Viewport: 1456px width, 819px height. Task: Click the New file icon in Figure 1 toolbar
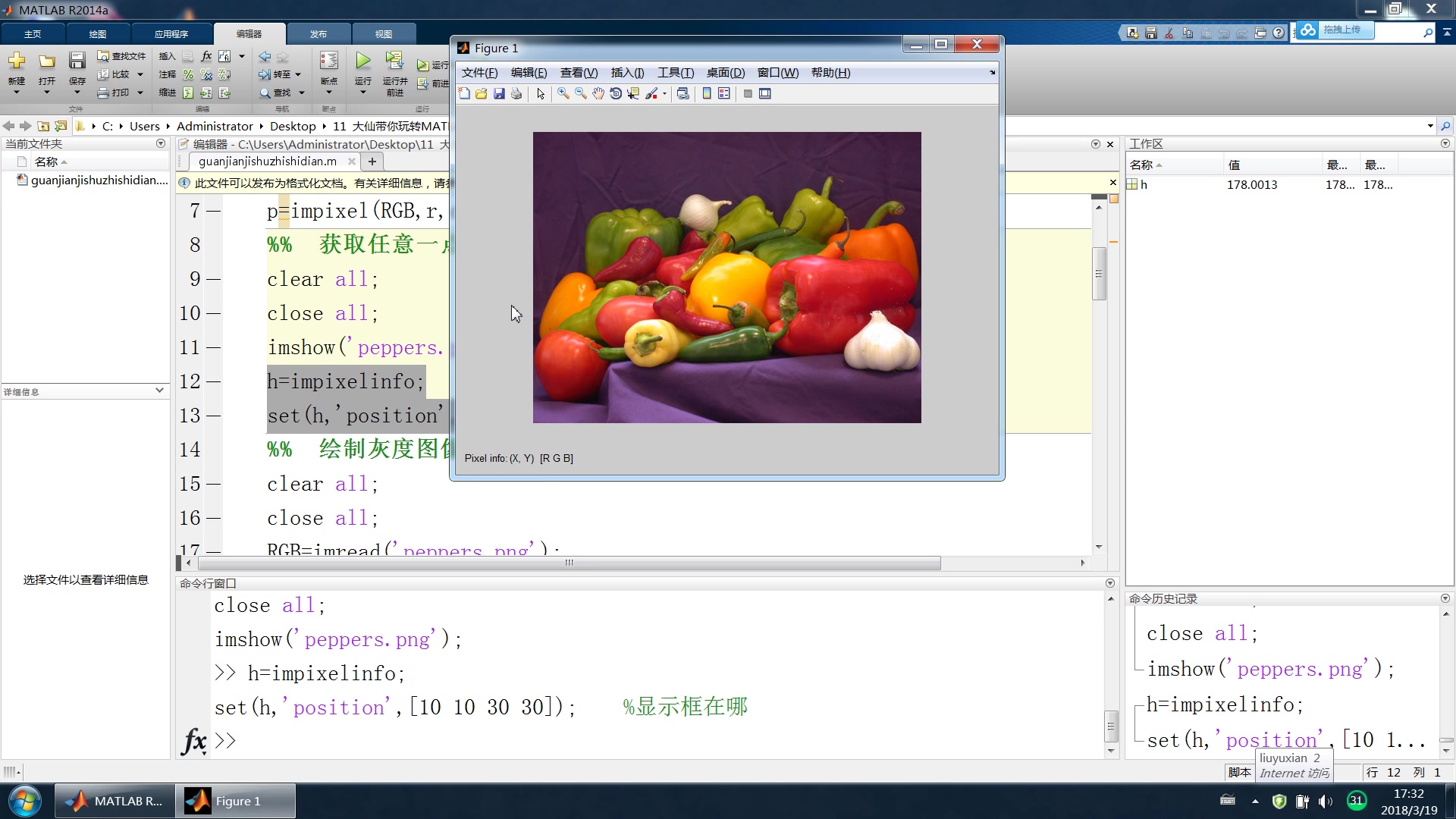pyautogui.click(x=464, y=93)
